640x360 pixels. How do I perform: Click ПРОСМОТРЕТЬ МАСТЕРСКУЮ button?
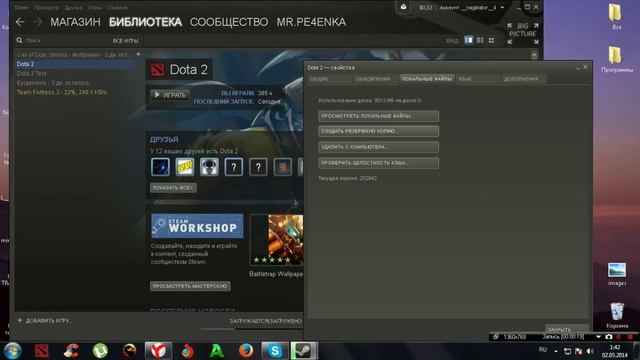[190, 286]
